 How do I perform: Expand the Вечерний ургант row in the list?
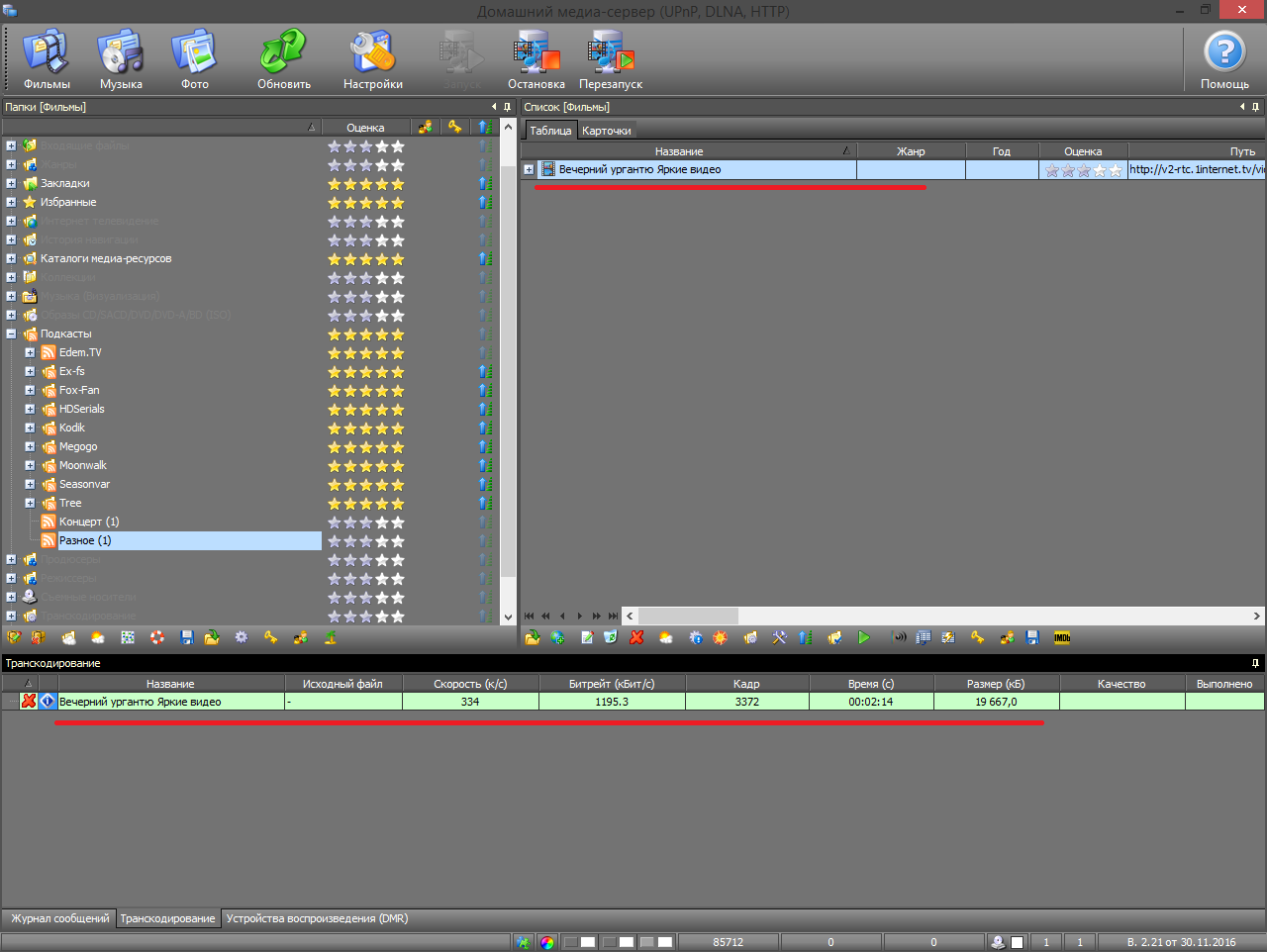529,170
